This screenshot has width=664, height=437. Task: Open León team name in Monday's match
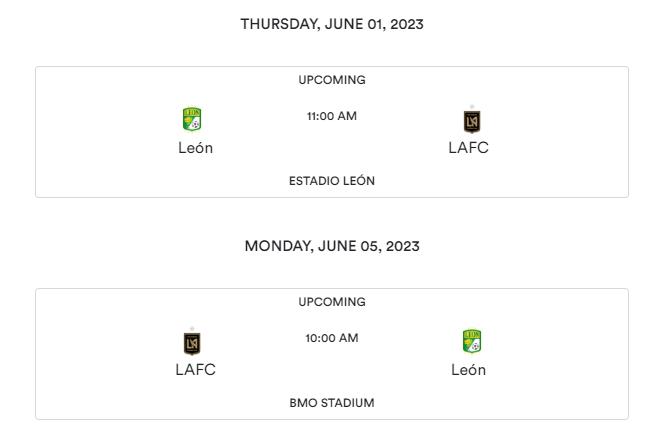[468, 370]
